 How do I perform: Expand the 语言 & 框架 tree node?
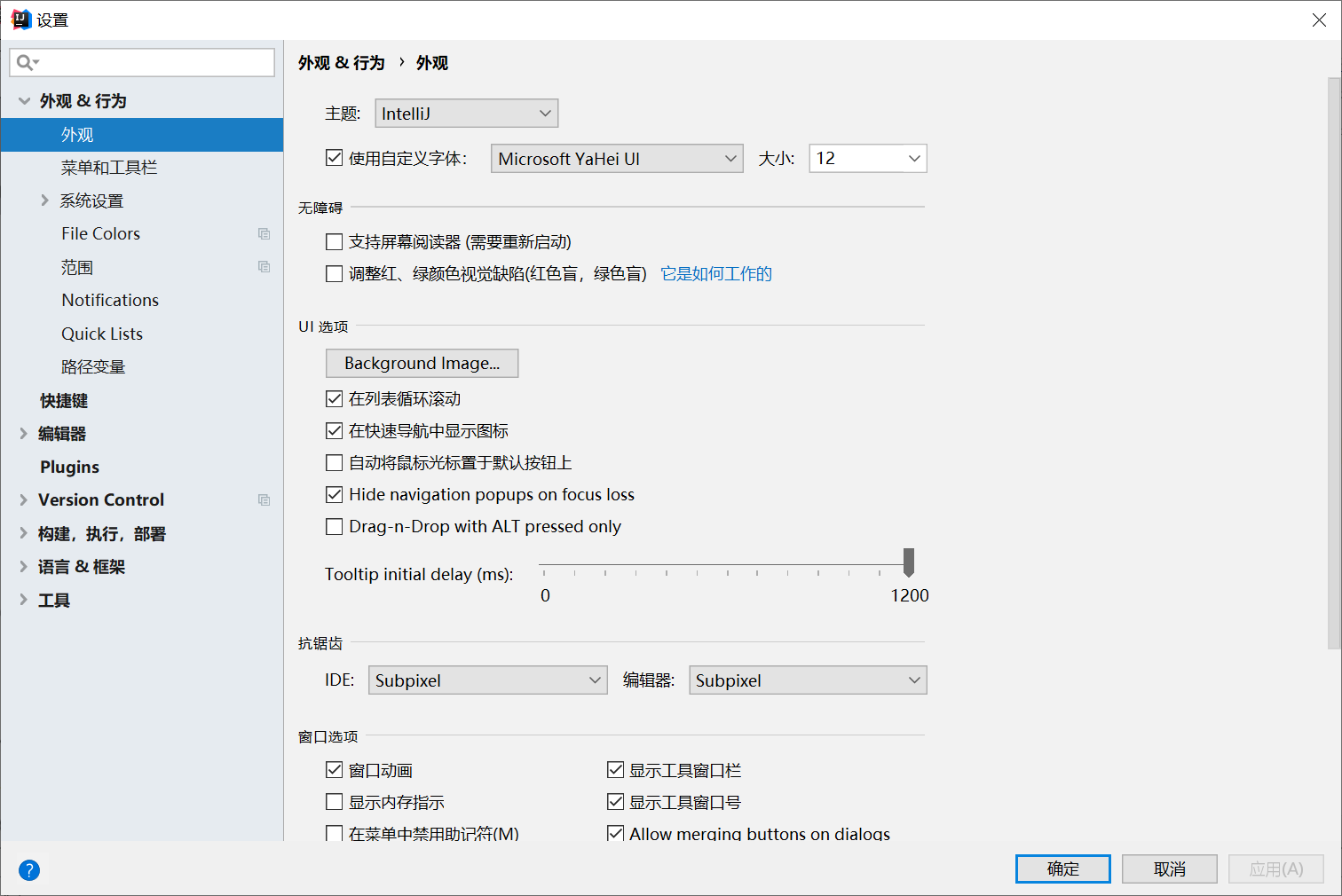click(24, 567)
